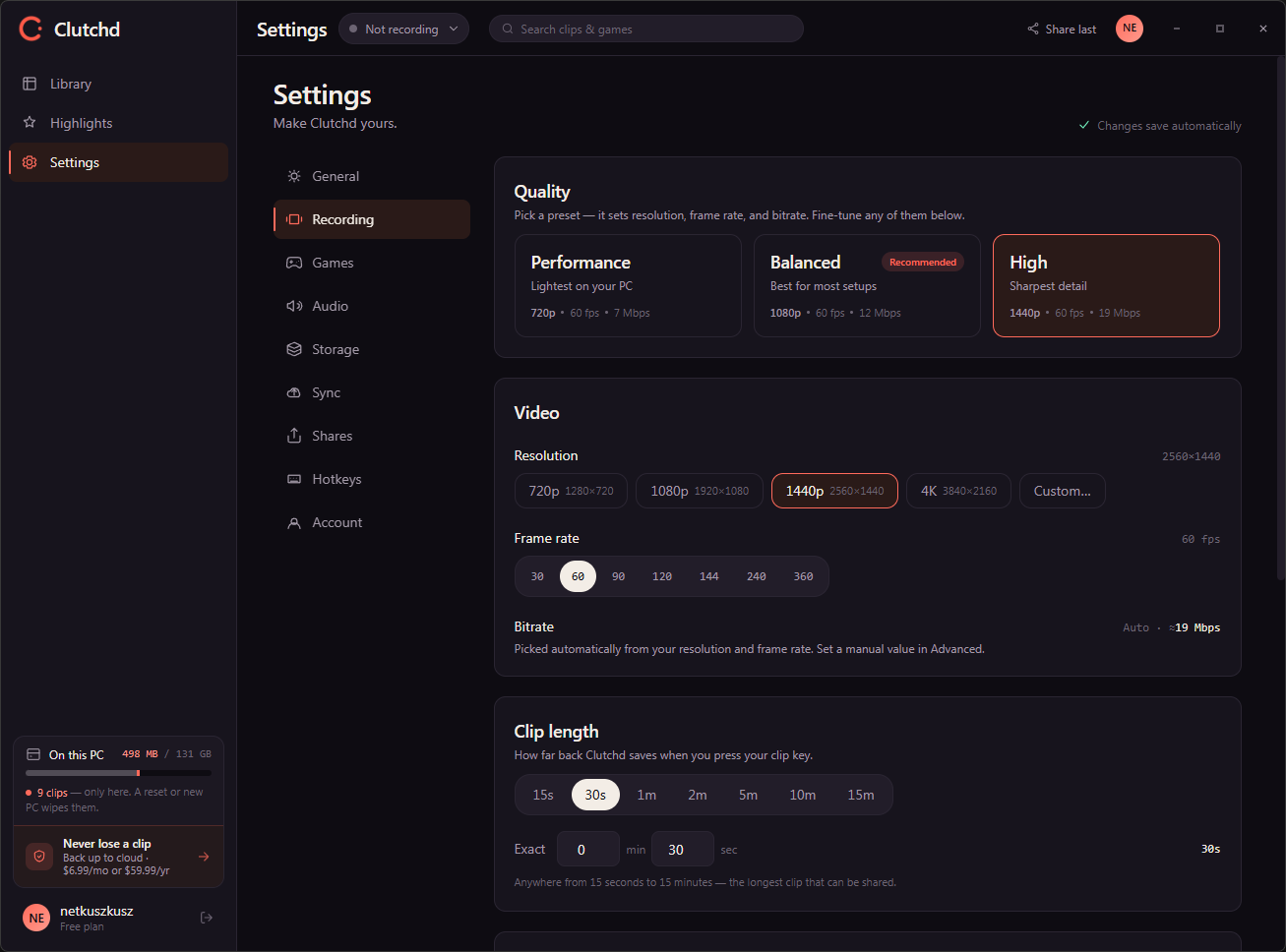The height and width of the screenshot is (952, 1286).
Task: Select the Performance quality preset
Action: click(x=628, y=286)
